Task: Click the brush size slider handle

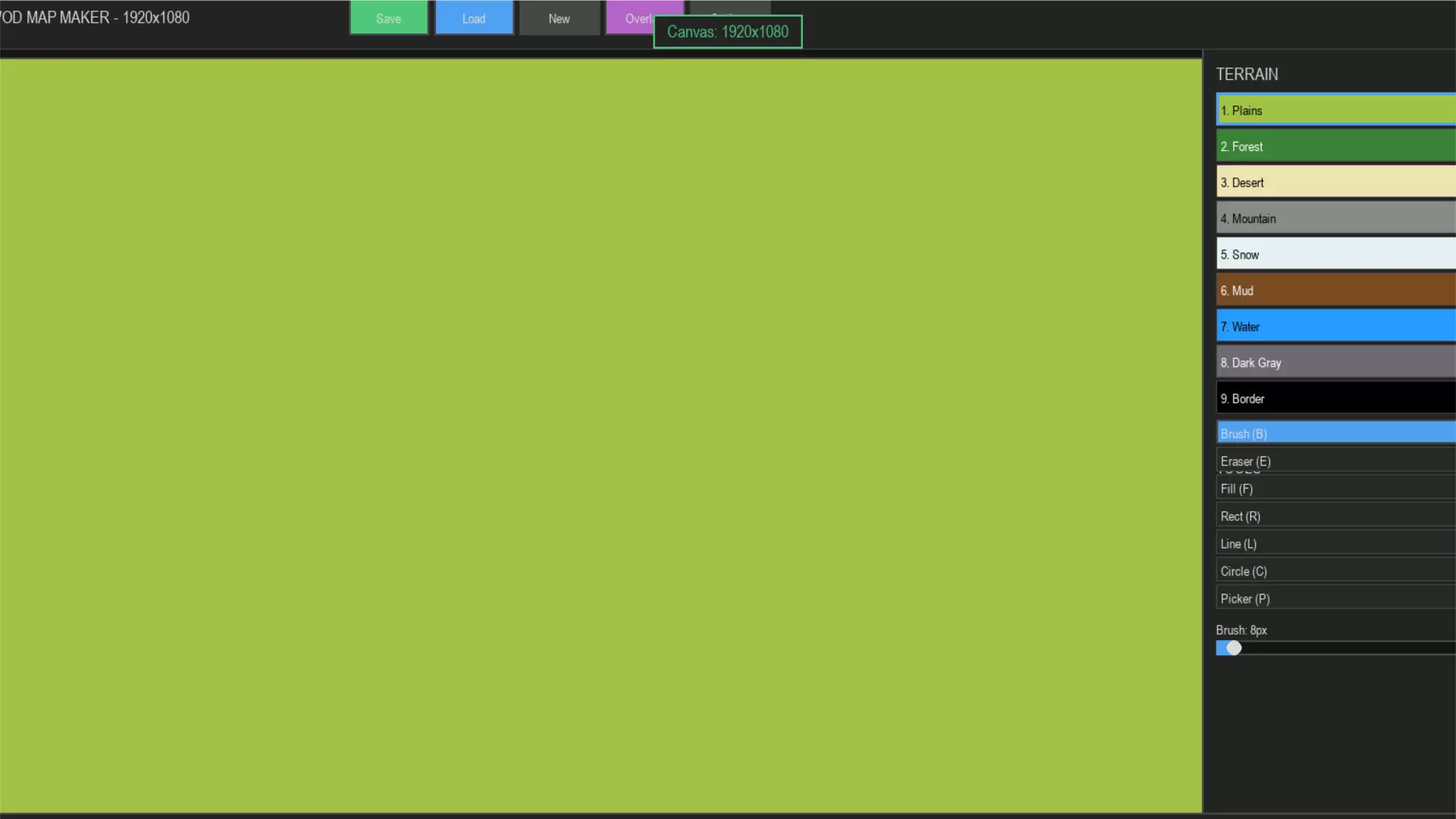Action: coord(1234,648)
